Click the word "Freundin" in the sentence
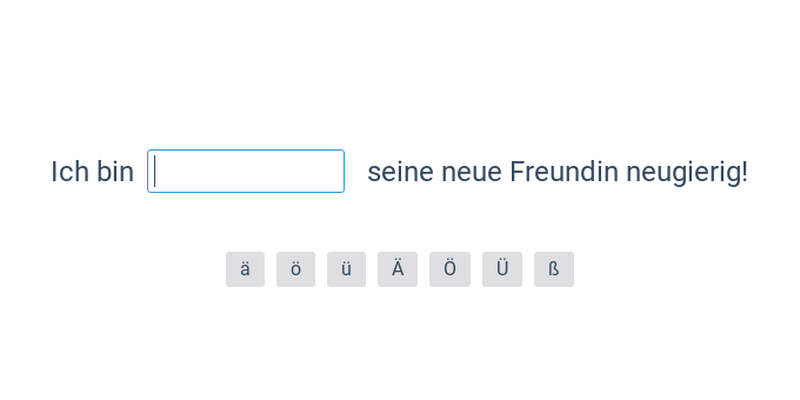 pos(564,172)
